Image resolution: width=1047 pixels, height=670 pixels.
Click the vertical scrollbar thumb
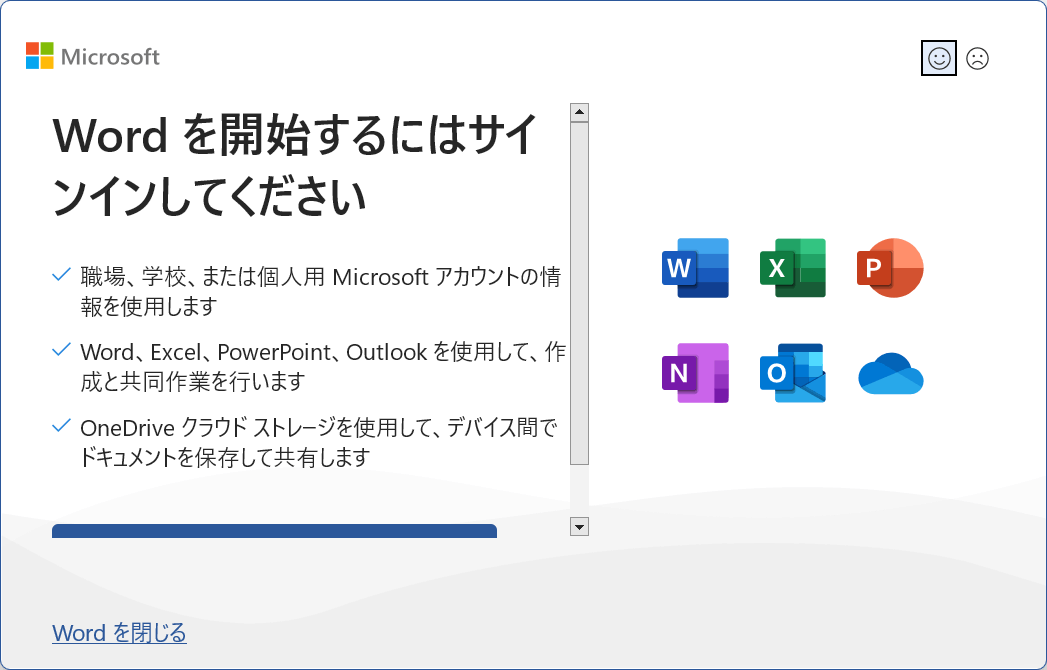click(x=579, y=293)
